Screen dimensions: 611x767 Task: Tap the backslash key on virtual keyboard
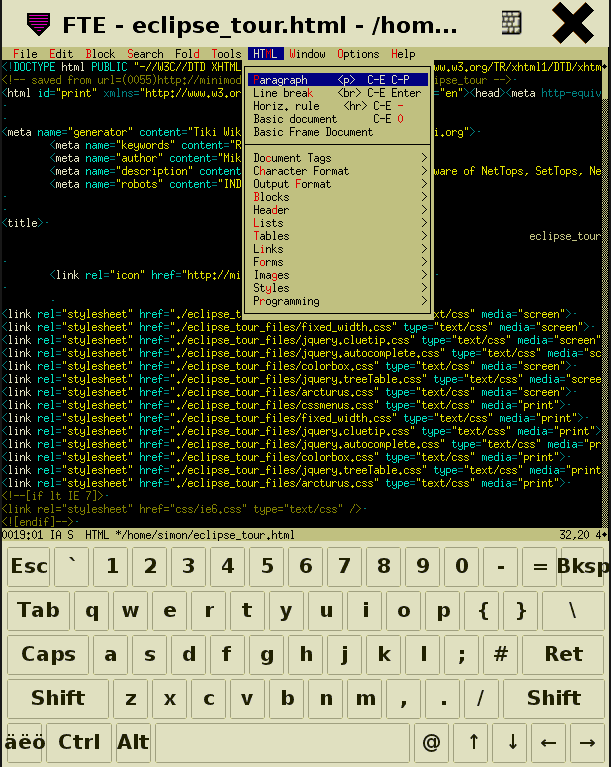point(572,610)
